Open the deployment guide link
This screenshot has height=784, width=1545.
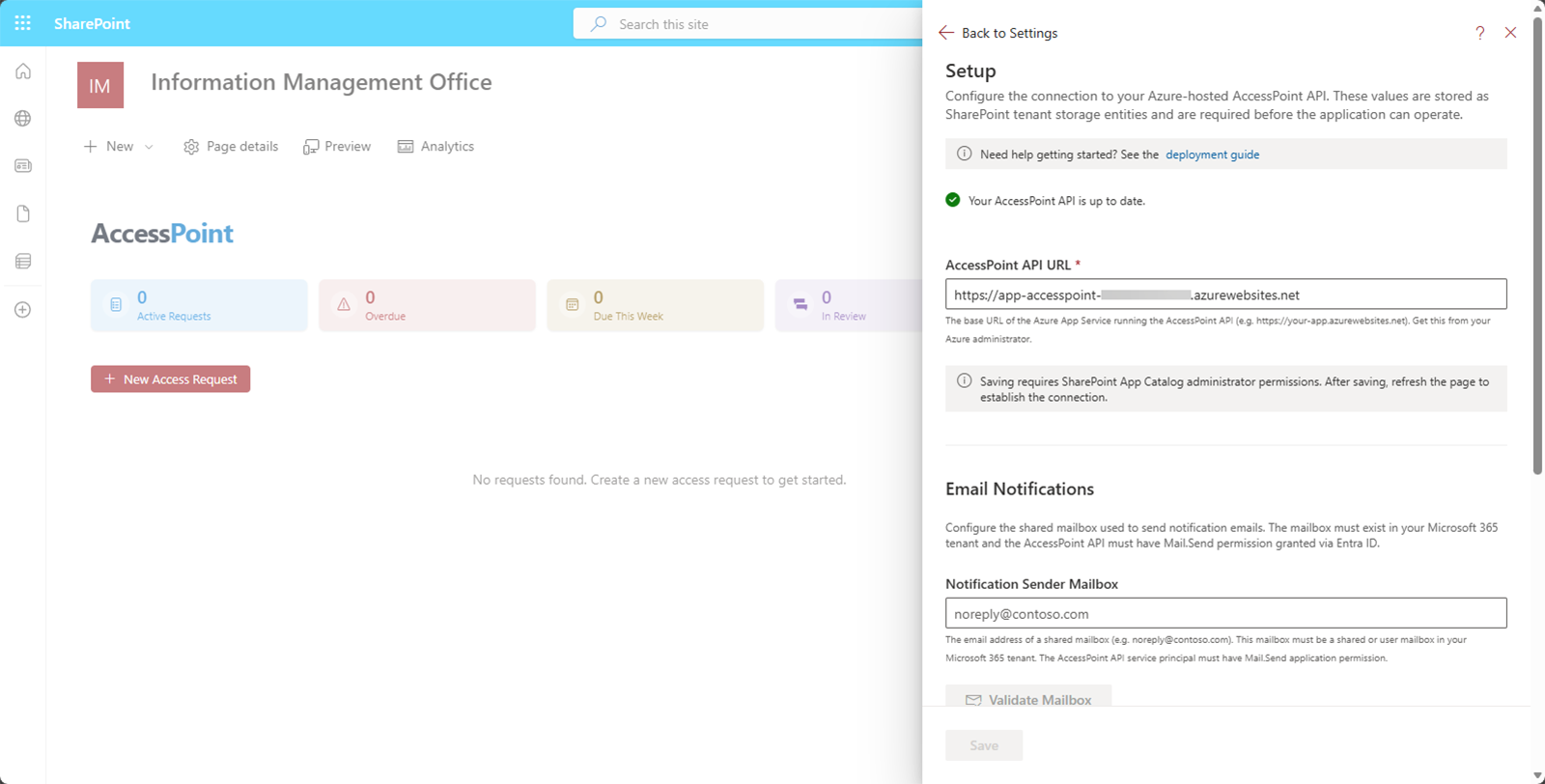click(x=1212, y=154)
